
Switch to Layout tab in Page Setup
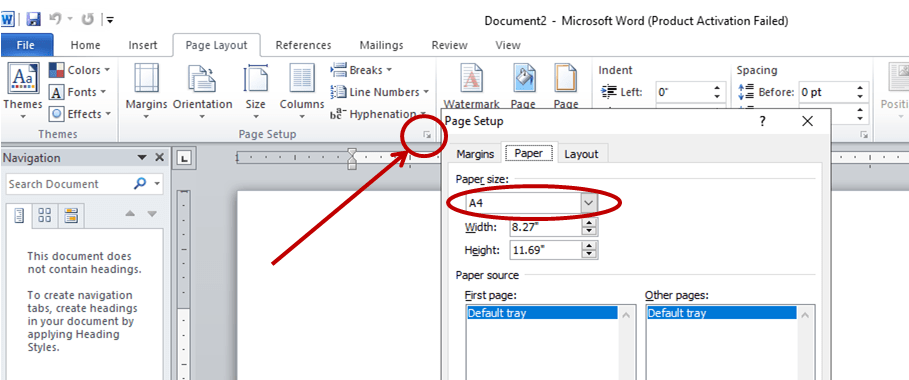581,154
